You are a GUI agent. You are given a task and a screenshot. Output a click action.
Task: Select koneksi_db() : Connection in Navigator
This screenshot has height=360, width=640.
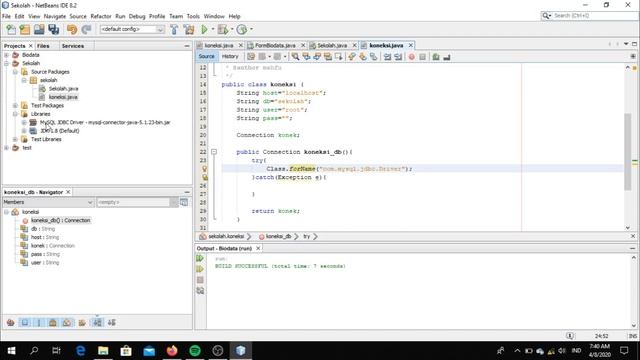pyautogui.click(x=60, y=220)
